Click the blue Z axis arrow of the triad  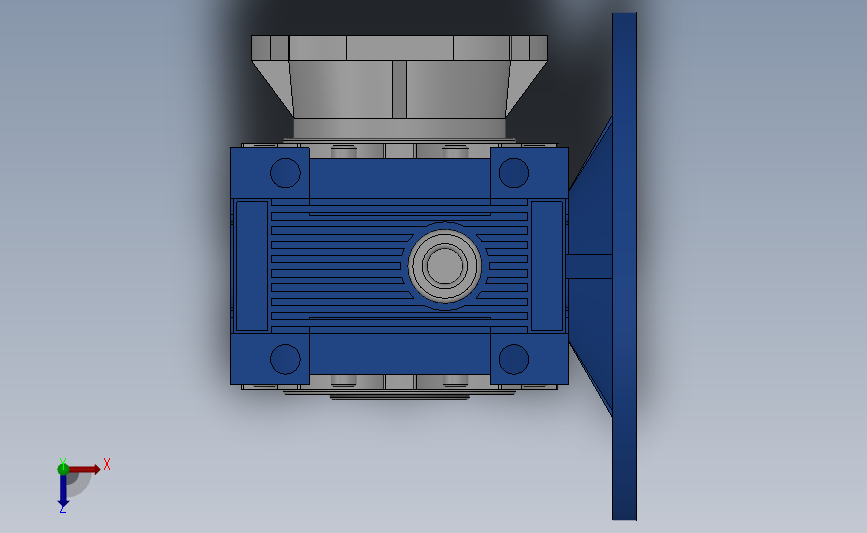tap(63, 490)
